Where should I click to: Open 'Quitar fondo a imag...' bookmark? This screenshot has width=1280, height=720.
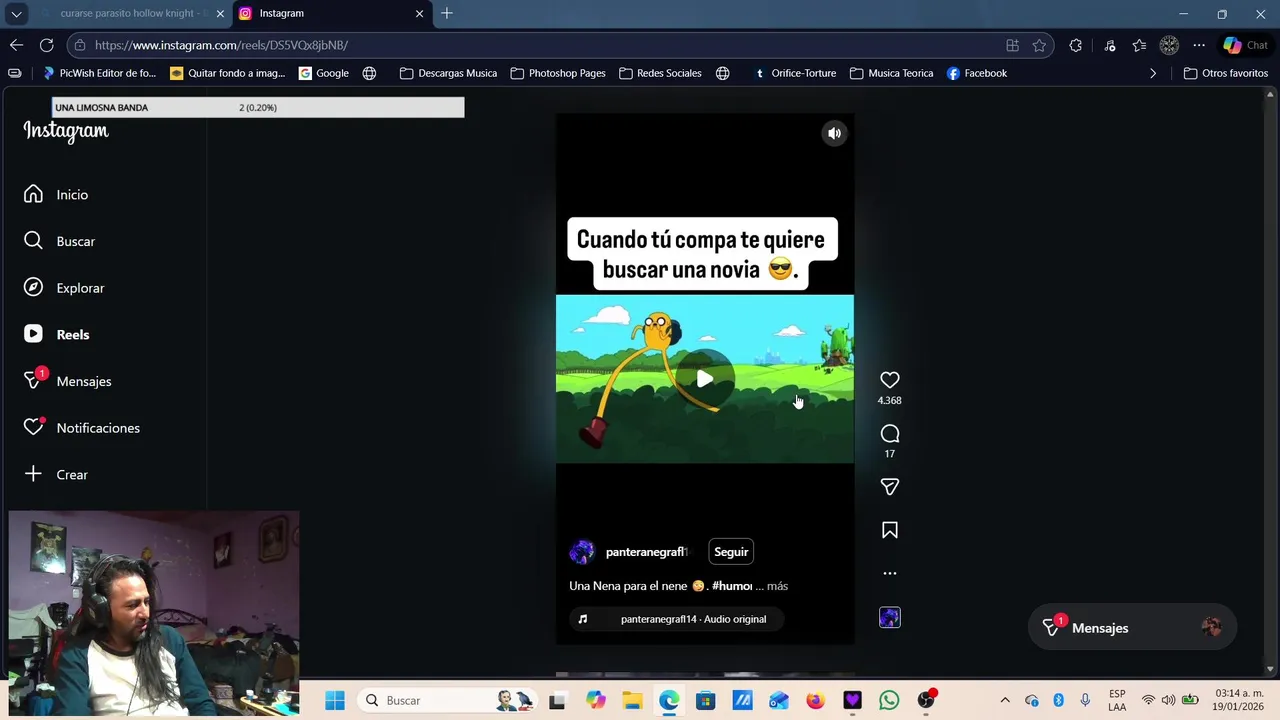click(228, 73)
